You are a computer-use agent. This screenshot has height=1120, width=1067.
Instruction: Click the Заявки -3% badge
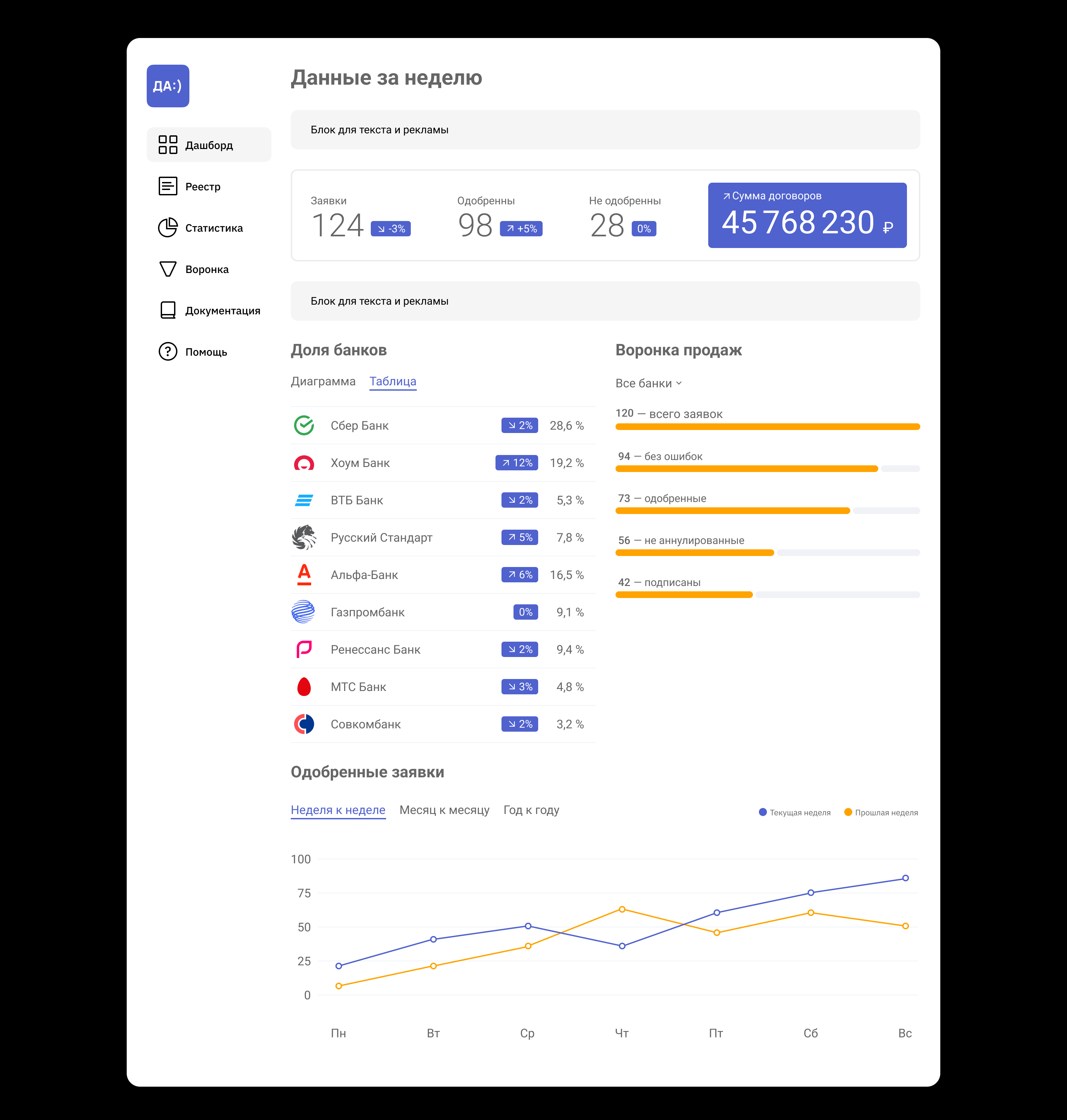click(391, 229)
